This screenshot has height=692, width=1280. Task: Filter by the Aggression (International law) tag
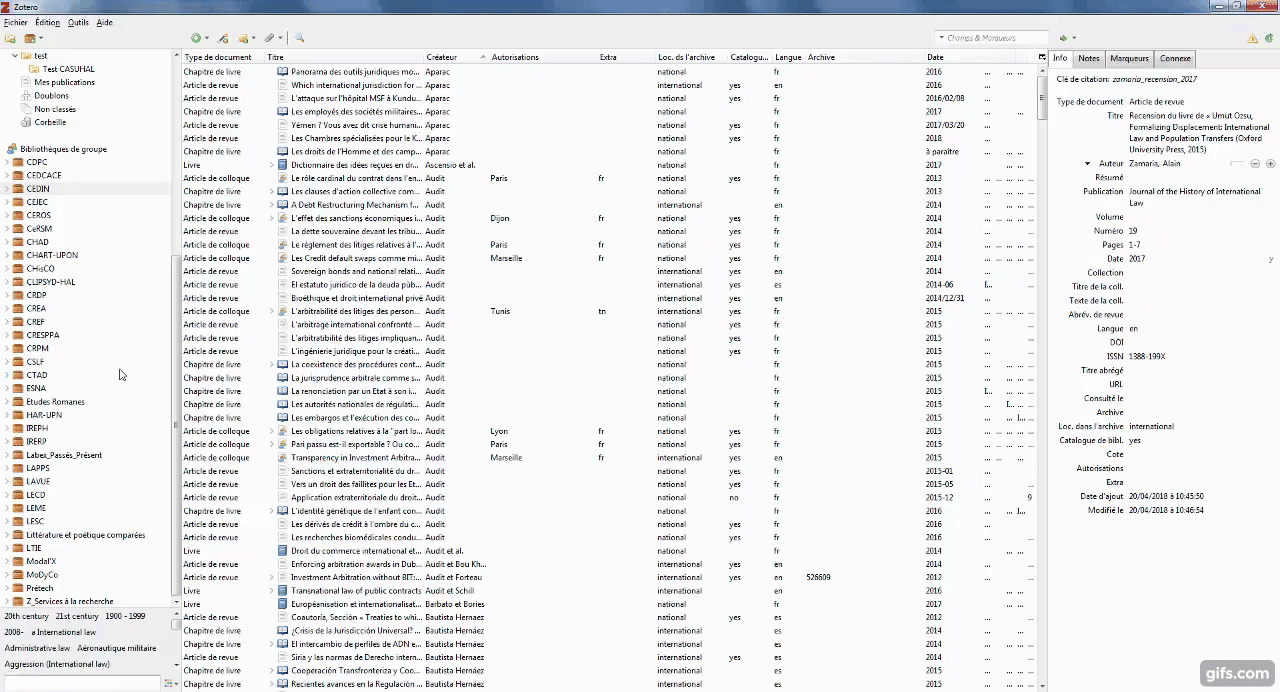coord(57,664)
